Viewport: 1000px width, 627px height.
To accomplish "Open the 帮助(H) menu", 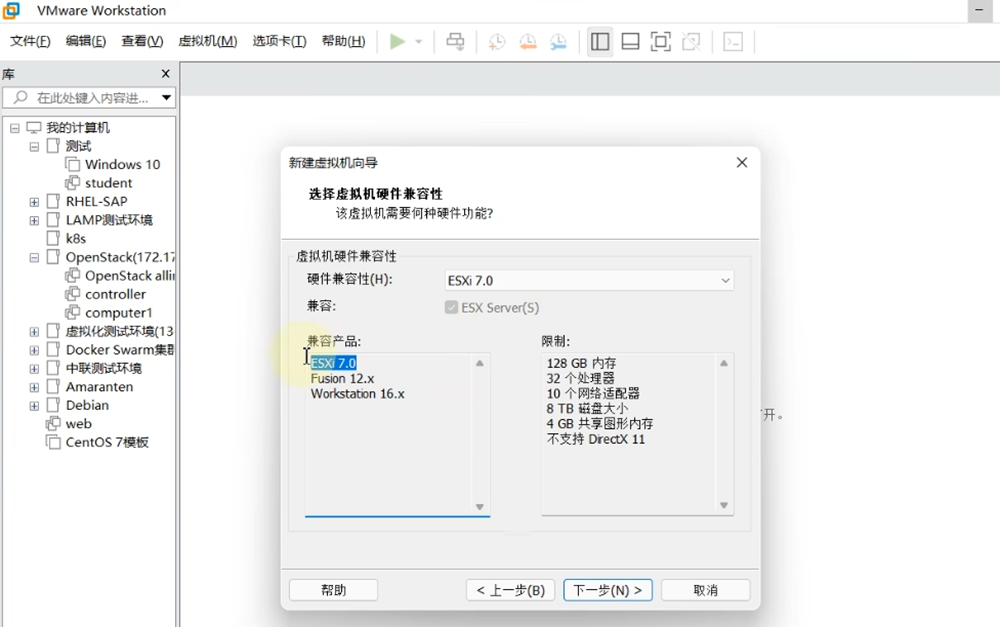I will tap(344, 41).
